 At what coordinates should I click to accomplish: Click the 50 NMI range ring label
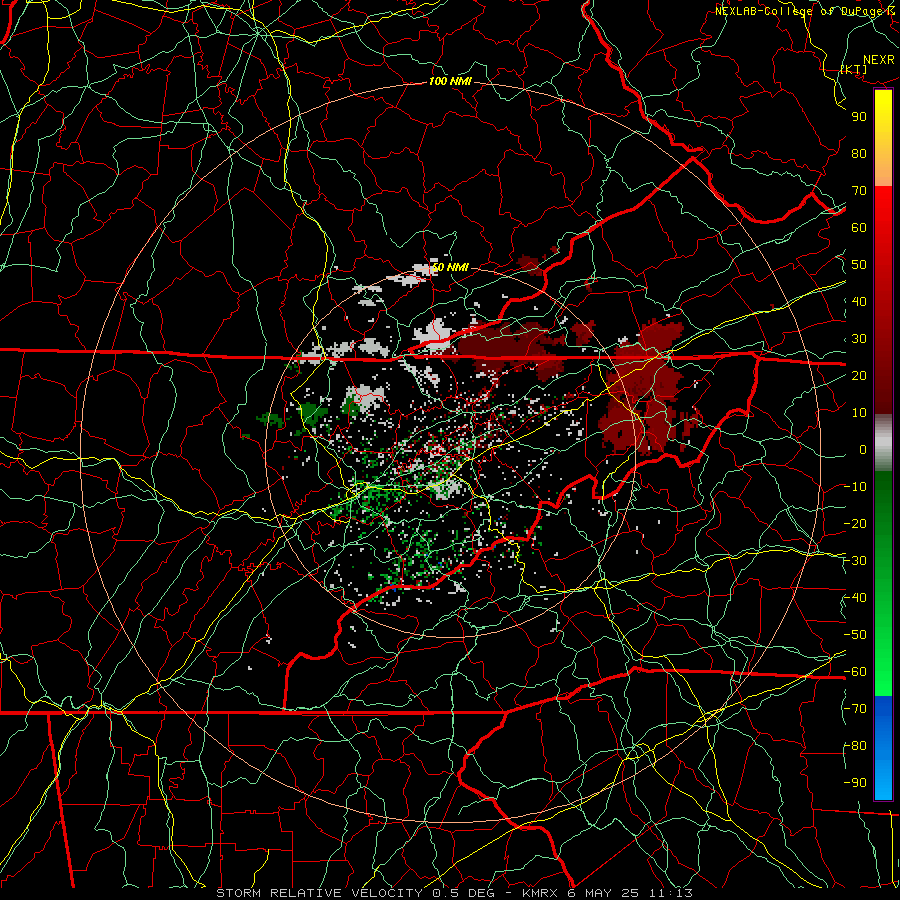pyautogui.click(x=450, y=267)
